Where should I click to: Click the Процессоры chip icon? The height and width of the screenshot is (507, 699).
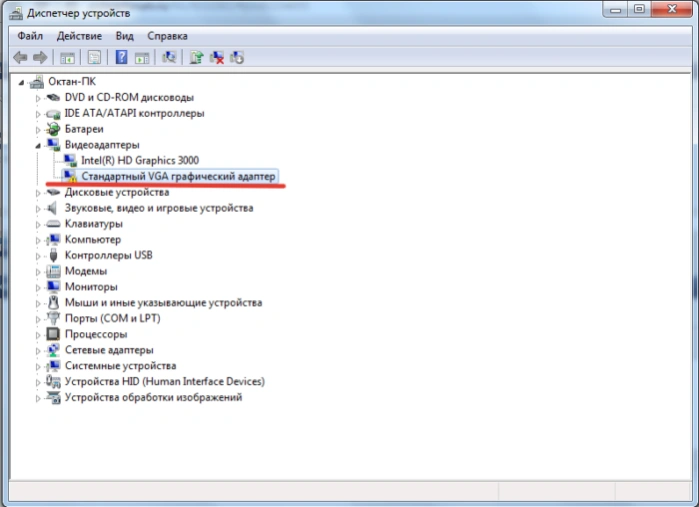(x=53, y=334)
